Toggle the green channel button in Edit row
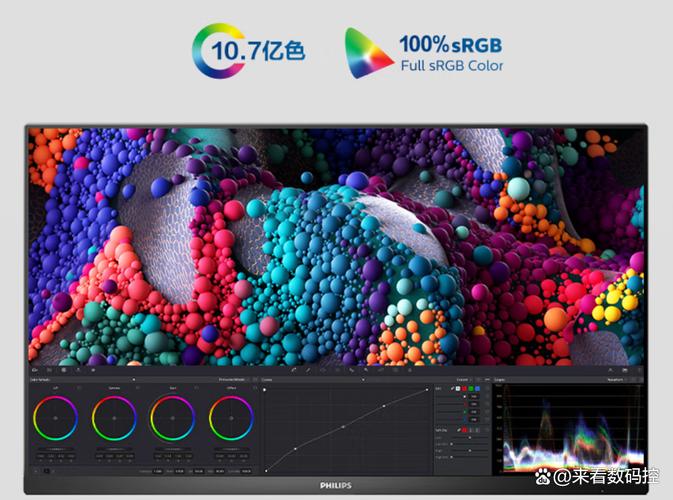Viewport: 673px width, 500px height. [x=473, y=388]
